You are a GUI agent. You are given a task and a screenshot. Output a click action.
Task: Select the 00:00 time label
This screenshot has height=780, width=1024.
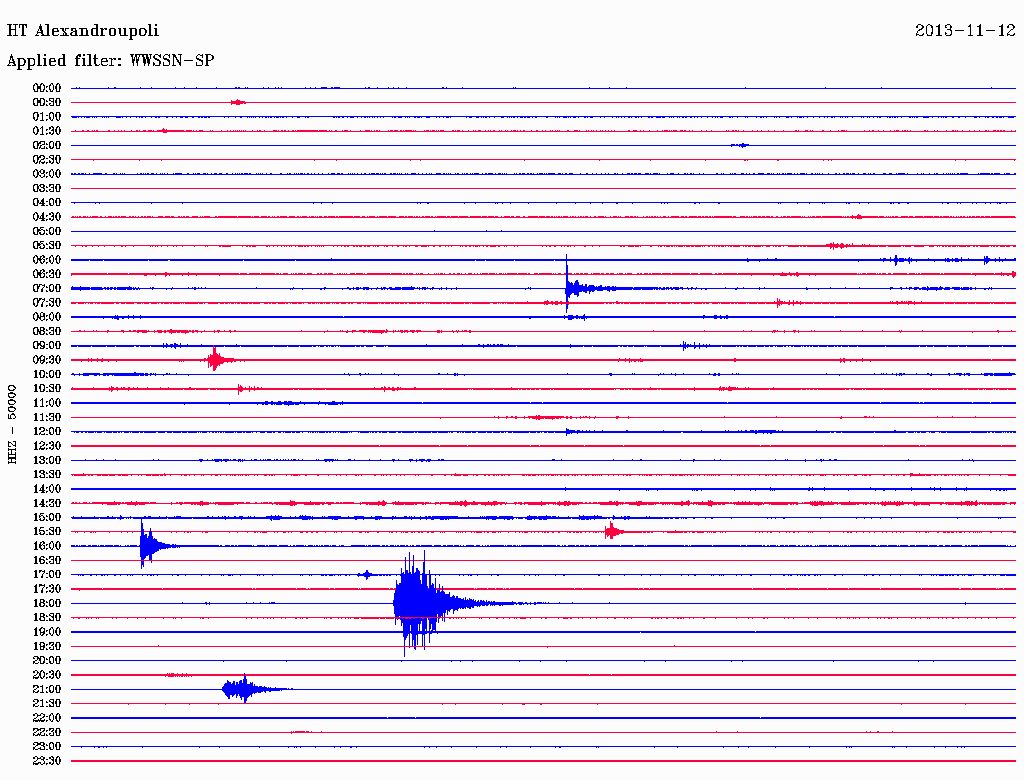47,88
